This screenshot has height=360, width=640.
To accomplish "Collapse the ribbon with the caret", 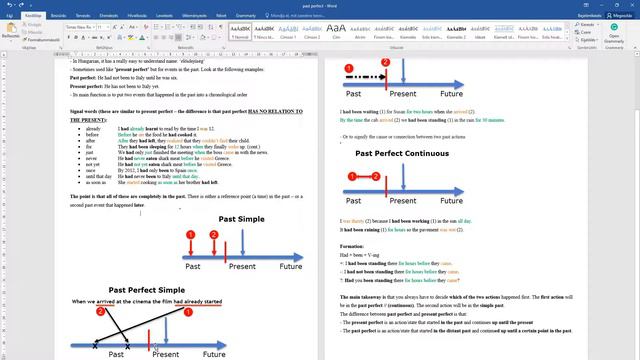I will pyautogui.click(x=636, y=48).
